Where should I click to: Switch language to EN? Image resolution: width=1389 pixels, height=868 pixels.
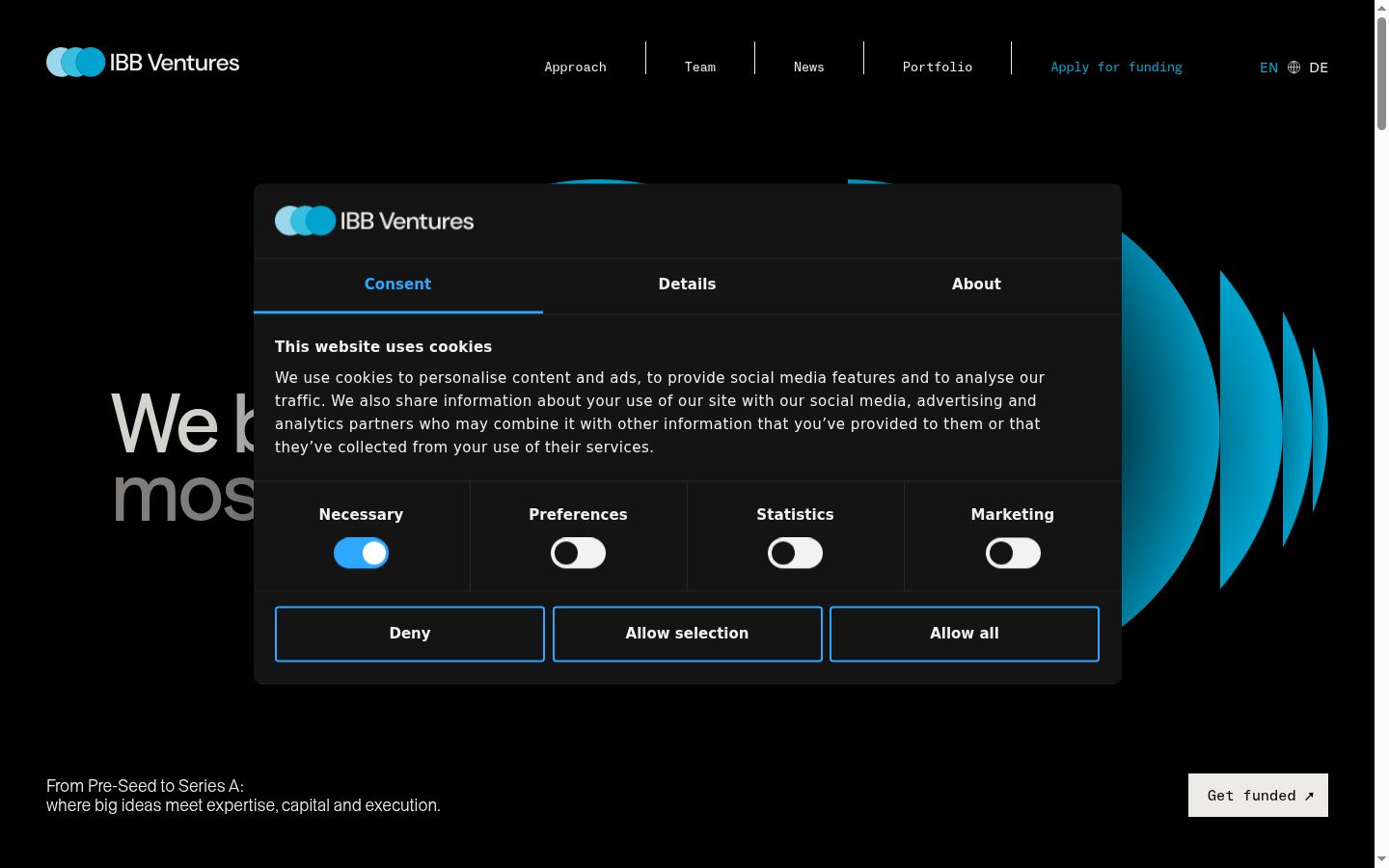1268,68
